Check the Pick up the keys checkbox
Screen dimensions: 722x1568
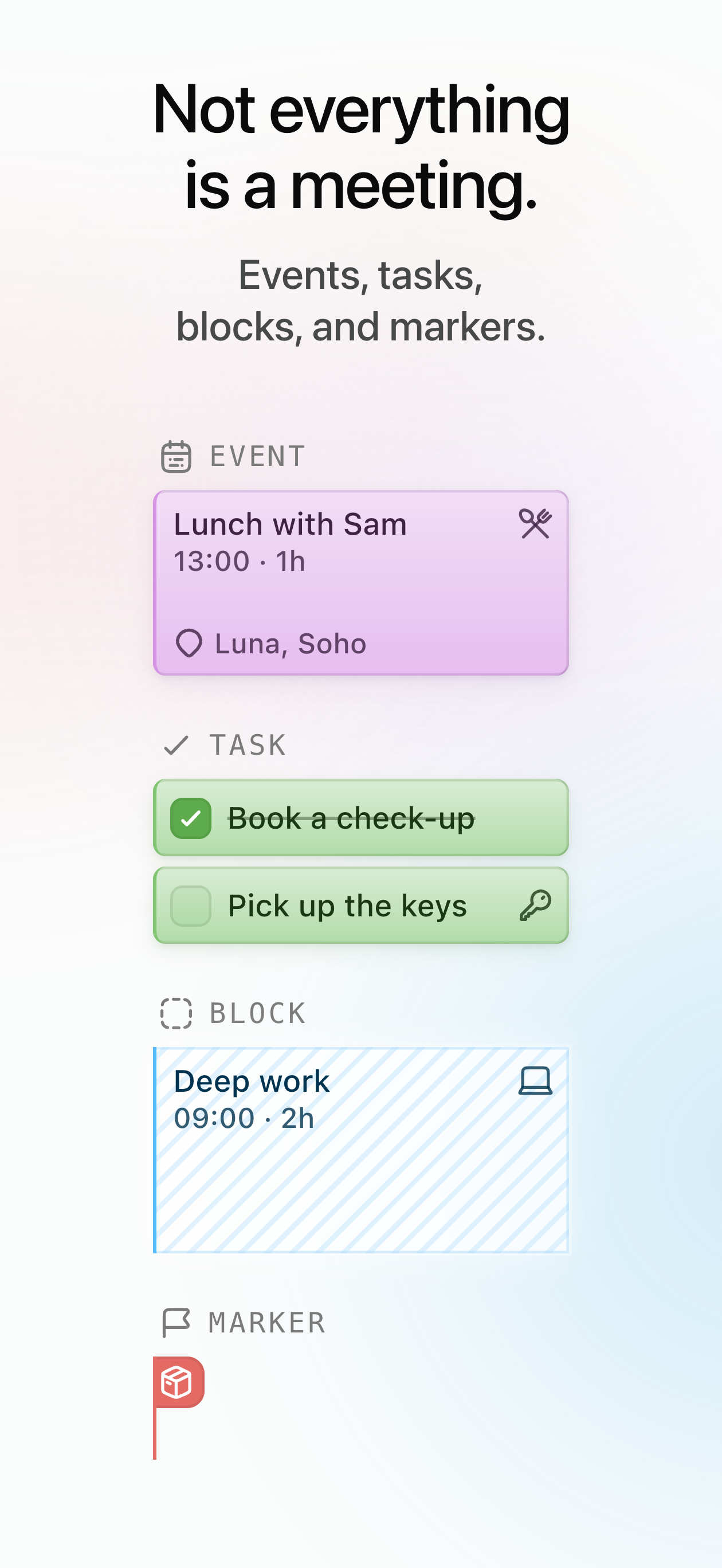point(191,905)
